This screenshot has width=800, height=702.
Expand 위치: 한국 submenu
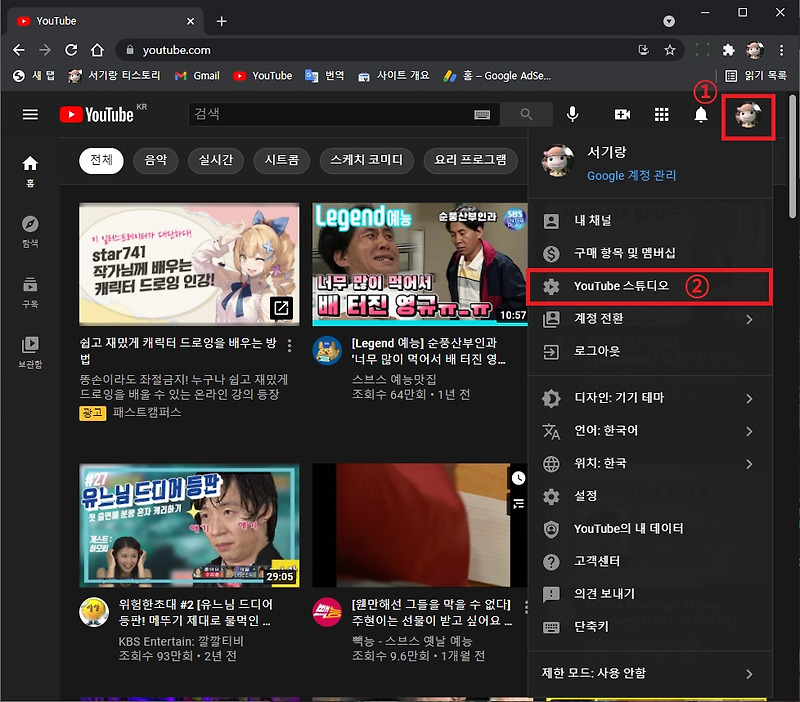pos(650,464)
